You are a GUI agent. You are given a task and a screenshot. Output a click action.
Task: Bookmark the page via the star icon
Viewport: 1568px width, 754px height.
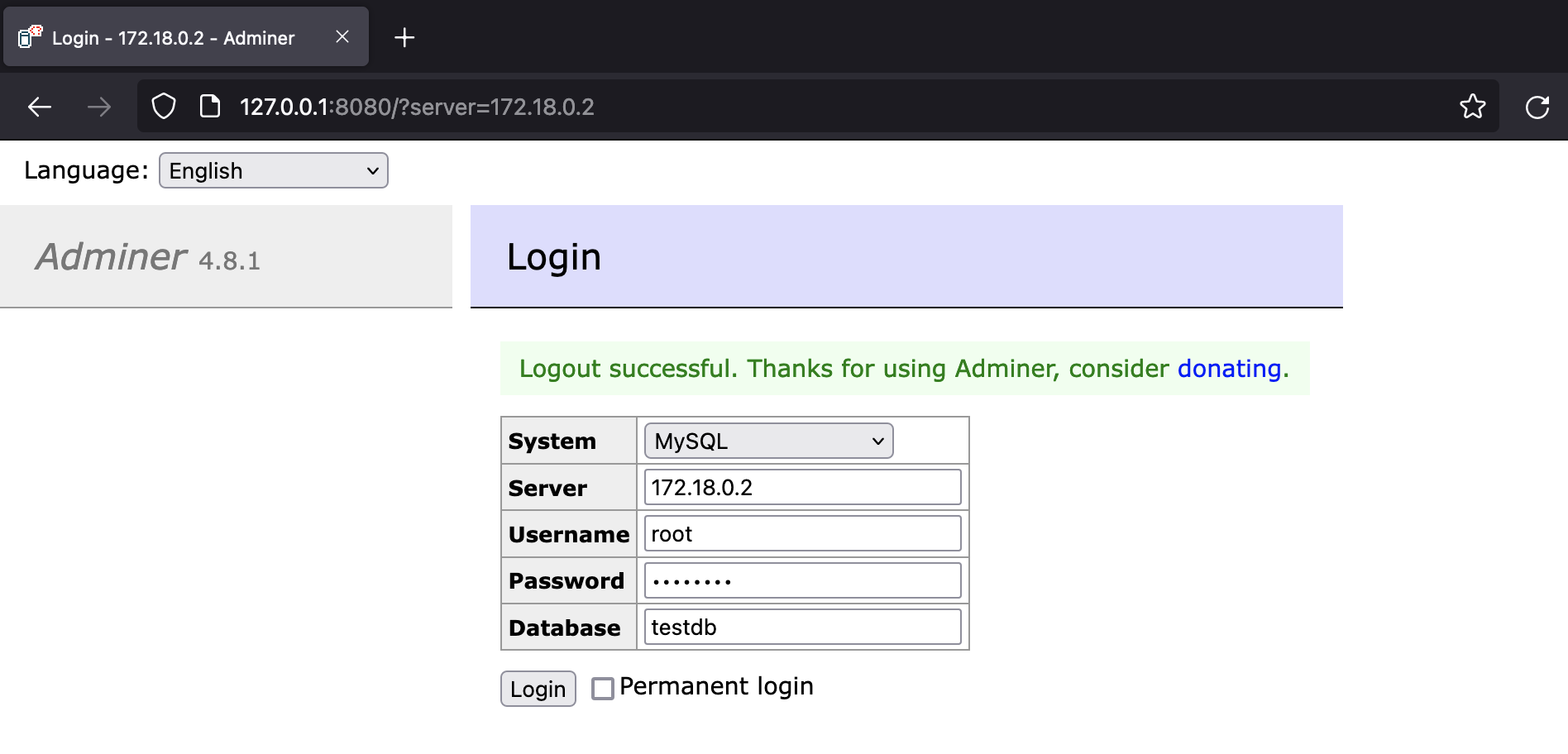1473,106
